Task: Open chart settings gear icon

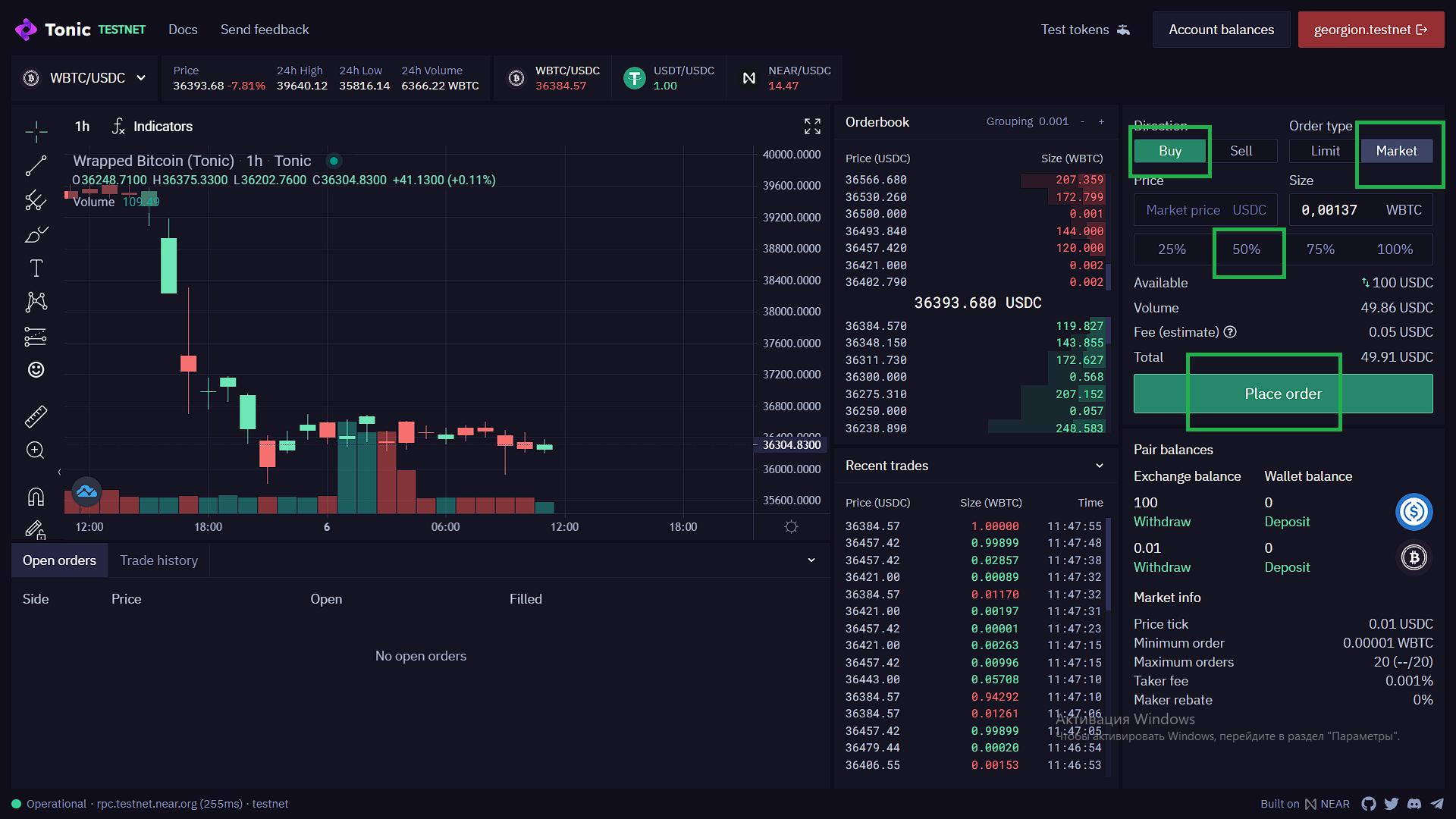Action: tap(791, 526)
